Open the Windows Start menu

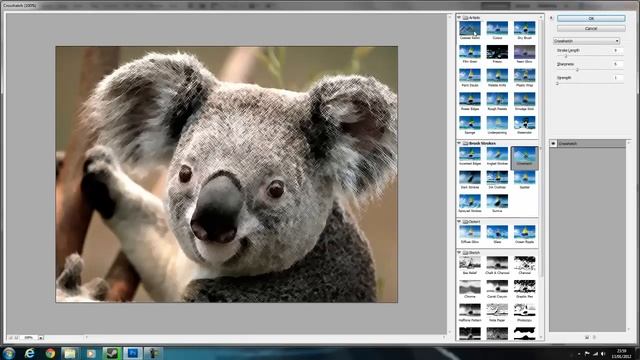point(9,353)
